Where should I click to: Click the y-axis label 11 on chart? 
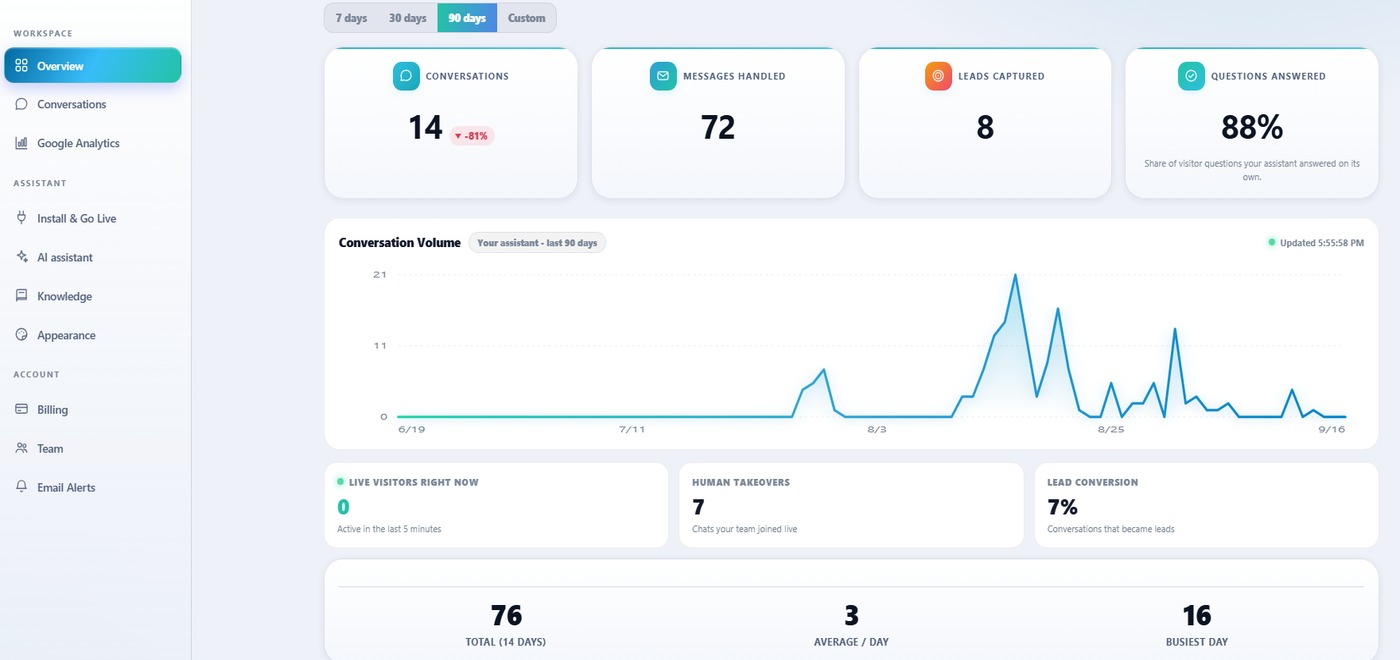click(x=379, y=346)
